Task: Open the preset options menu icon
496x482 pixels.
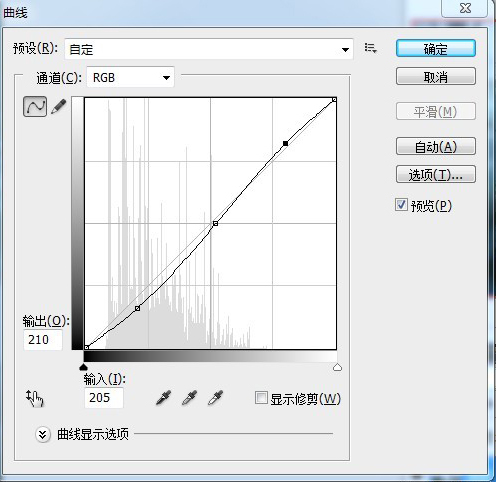Action: click(370, 48)
